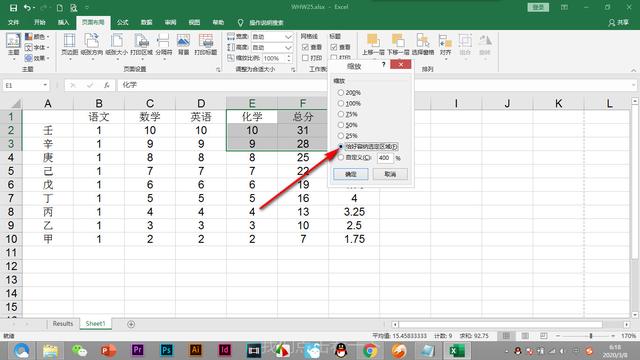This screenshot has height=360, width=640.
Task: Open PowerPoint from the taskbar
Action: point(108,350)
